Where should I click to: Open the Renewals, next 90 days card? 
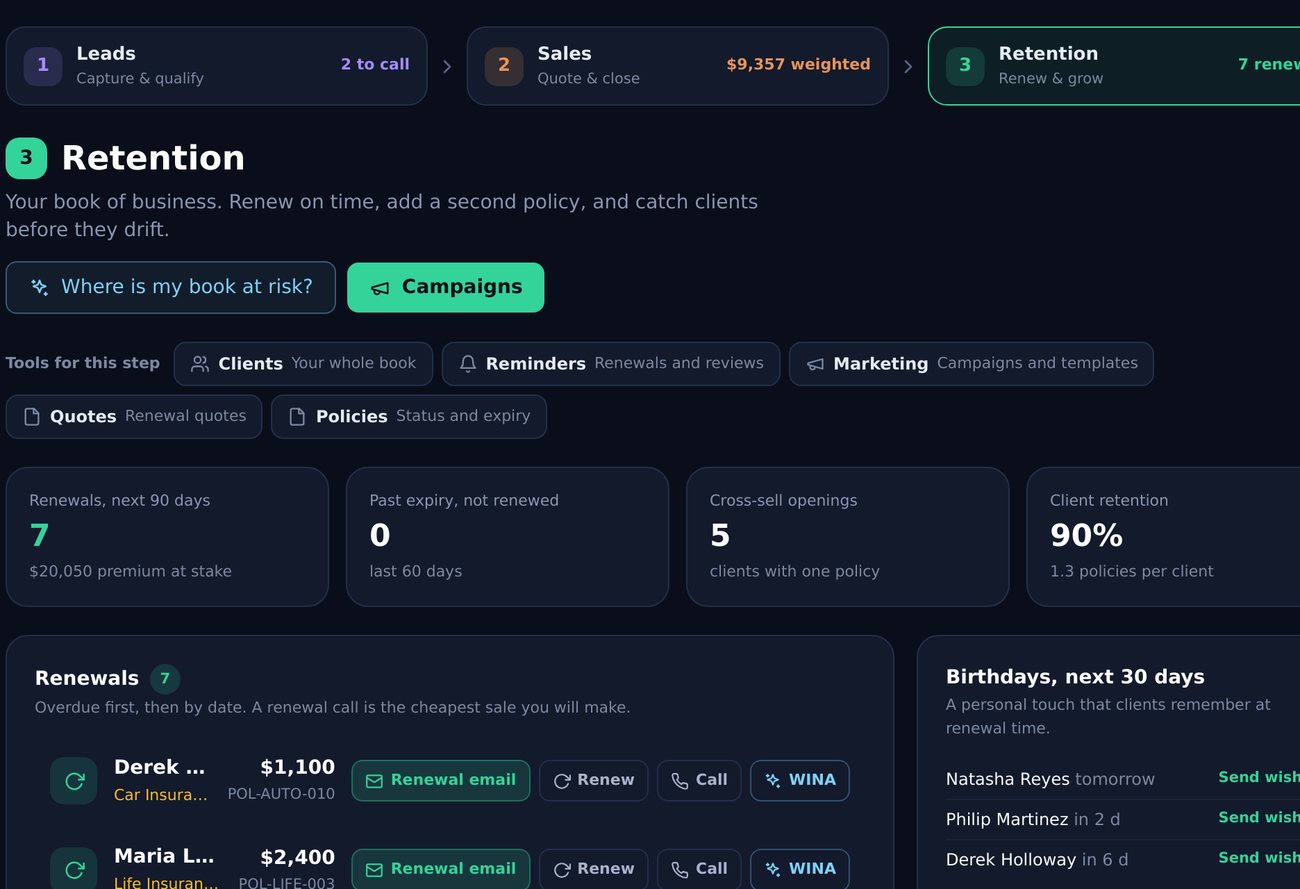click(167, 537)
